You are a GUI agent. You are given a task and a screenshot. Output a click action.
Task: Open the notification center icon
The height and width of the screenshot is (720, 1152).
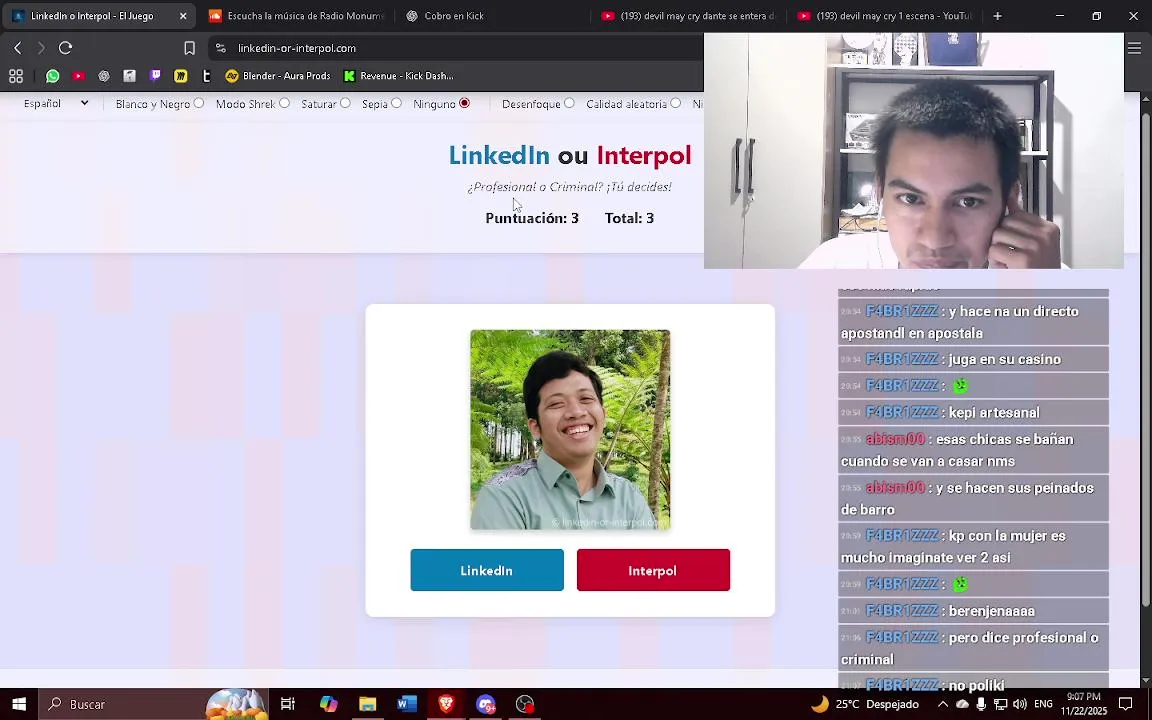coord(1126,704)
